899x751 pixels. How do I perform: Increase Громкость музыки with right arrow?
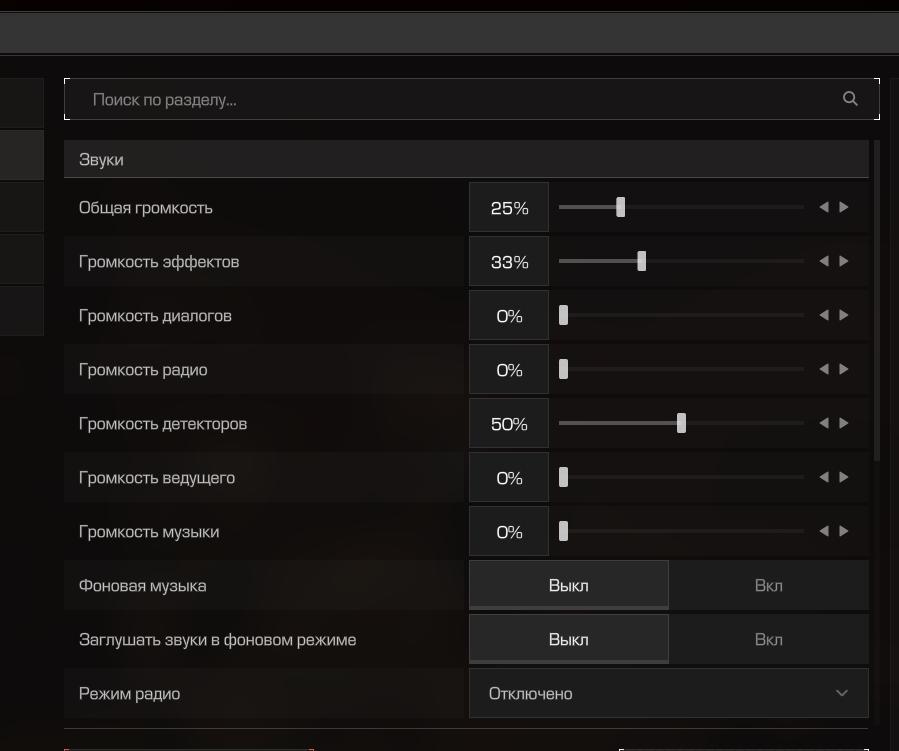coord(844,531)
